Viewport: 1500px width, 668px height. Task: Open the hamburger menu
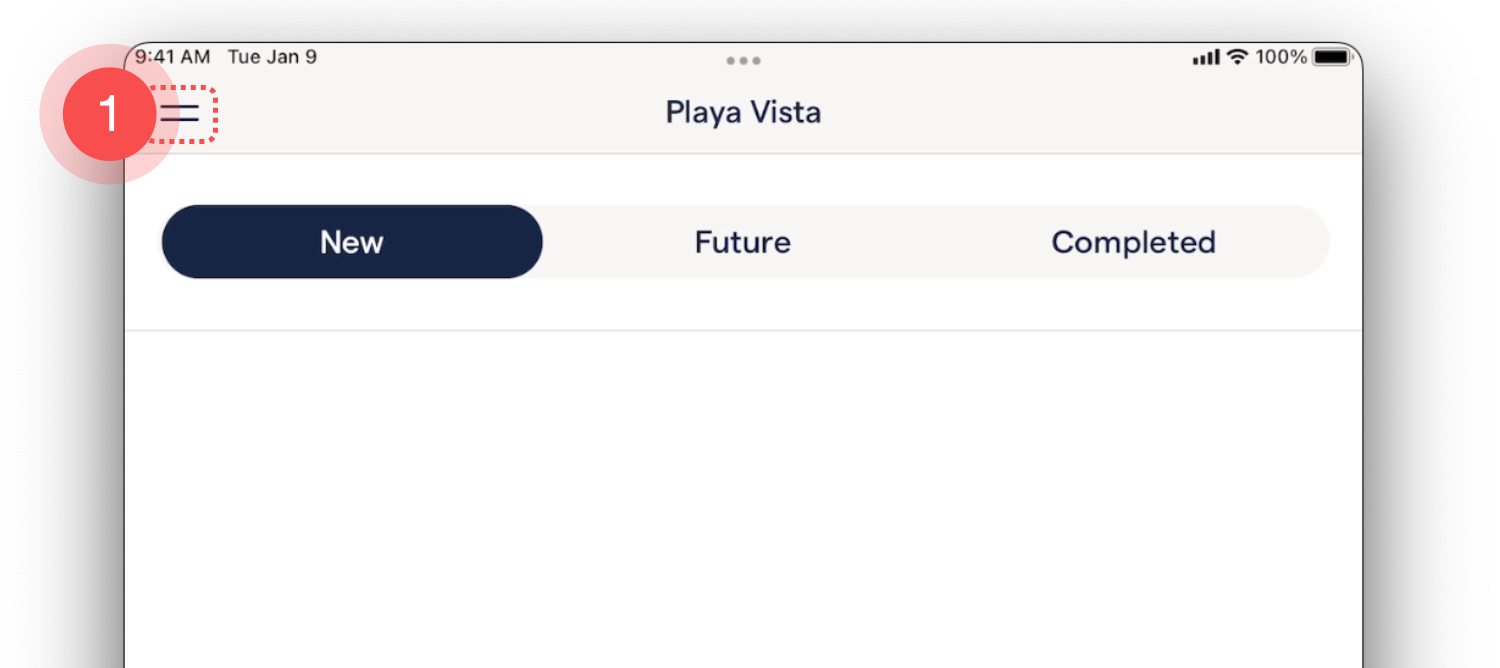(x=182, y=113)
